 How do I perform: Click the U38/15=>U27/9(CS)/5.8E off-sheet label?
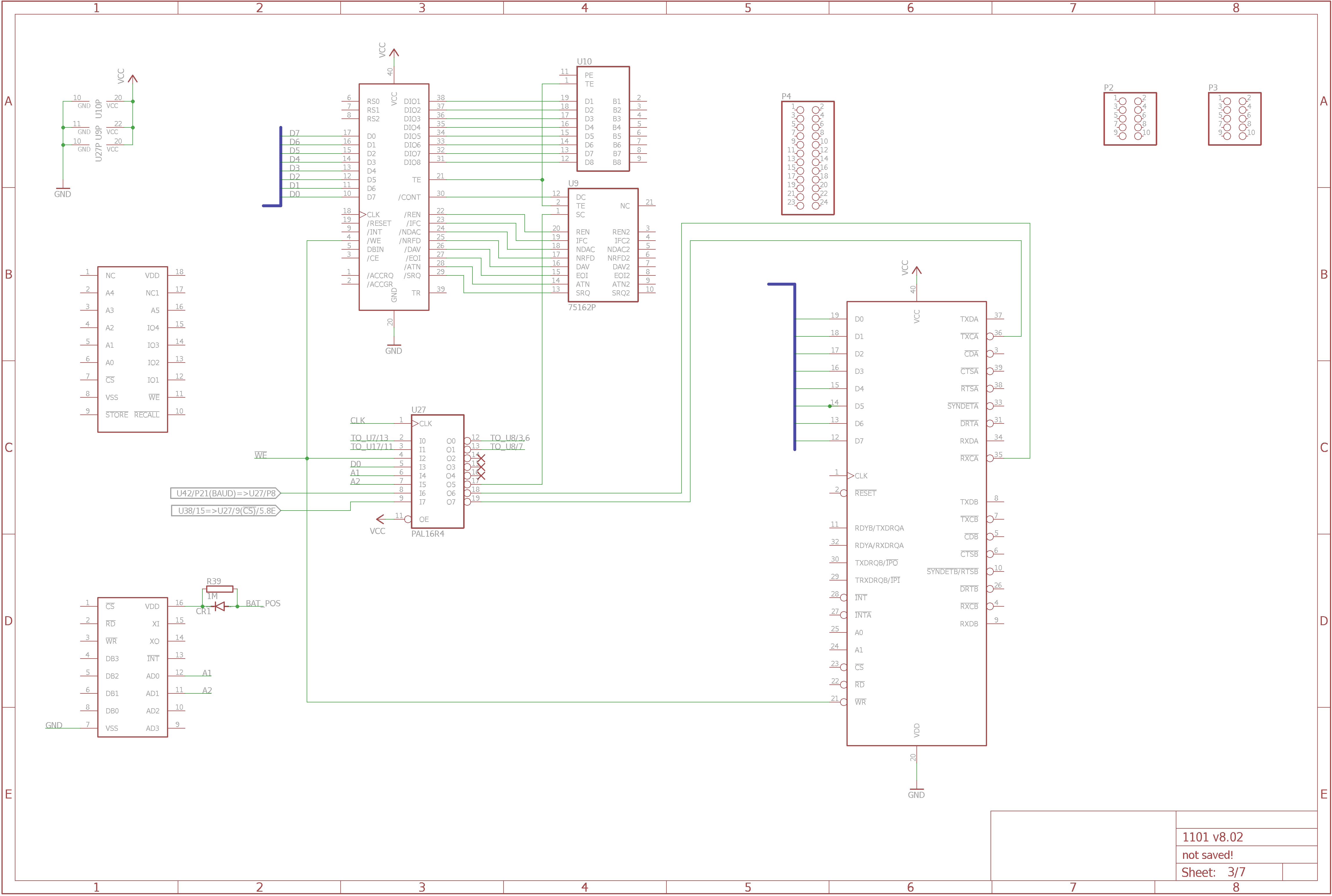point(226,510)
